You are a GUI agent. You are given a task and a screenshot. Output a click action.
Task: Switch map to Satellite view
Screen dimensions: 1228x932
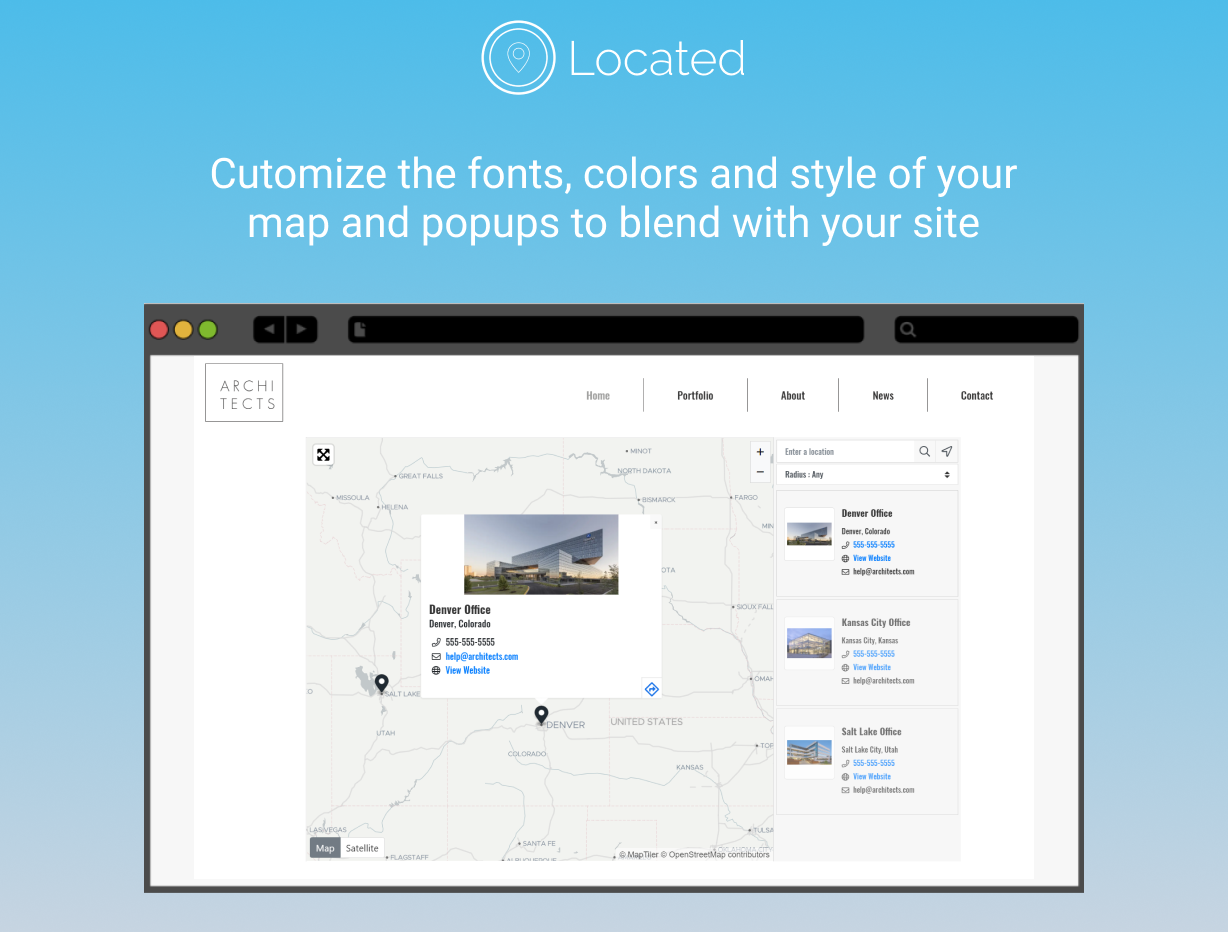click(362, 848)
